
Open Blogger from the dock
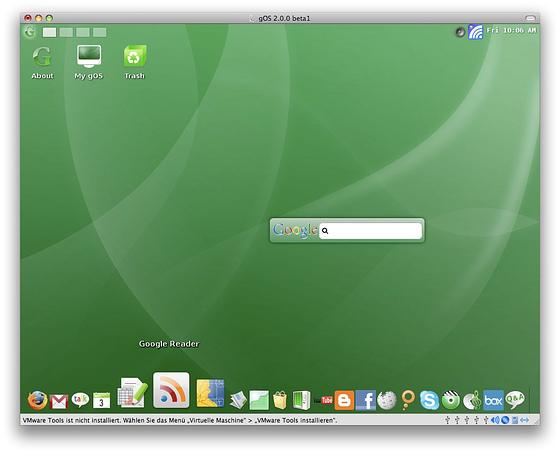click(344, 400)
